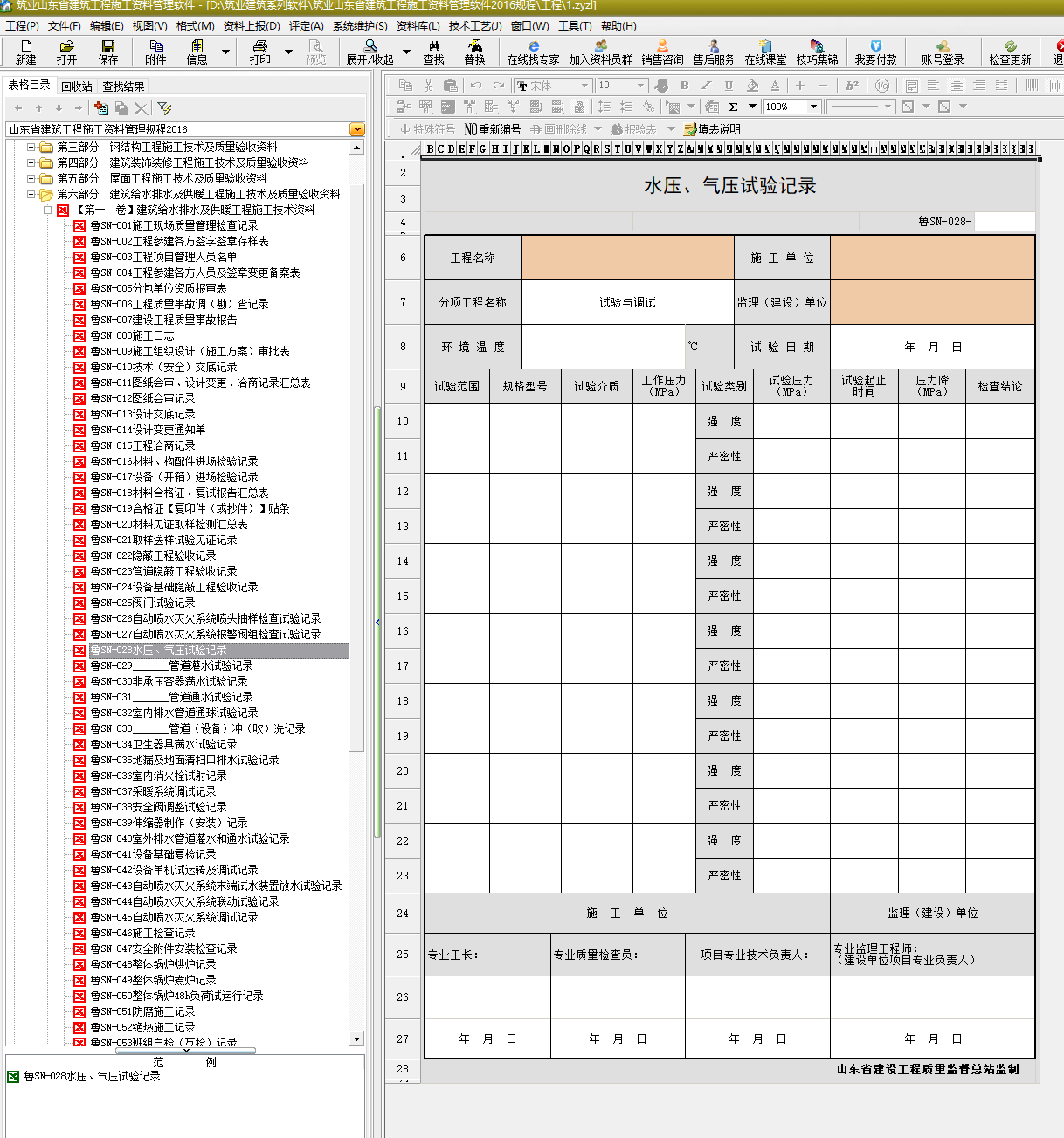Image resolution: width=1064 pixels, height=1138 pixels.
Task: Click the 试验日期 年月日 cell
Action: click(932, 347)
